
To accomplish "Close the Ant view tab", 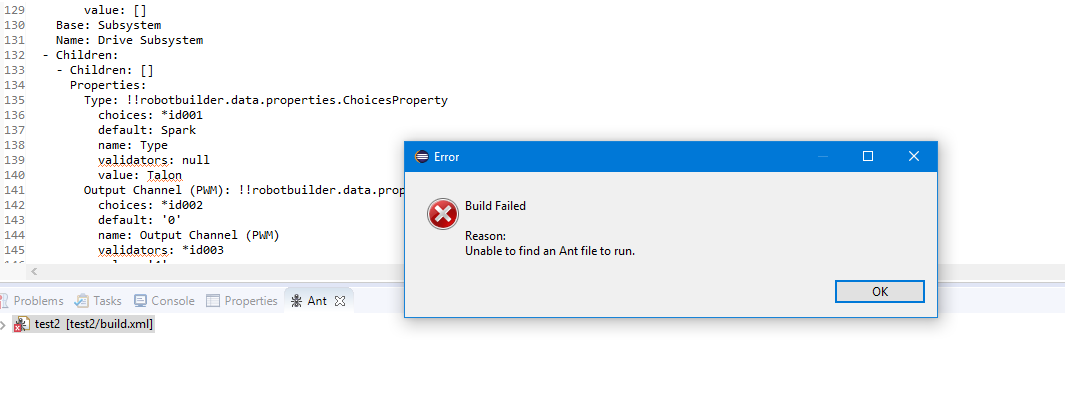I will coord(340,300).
